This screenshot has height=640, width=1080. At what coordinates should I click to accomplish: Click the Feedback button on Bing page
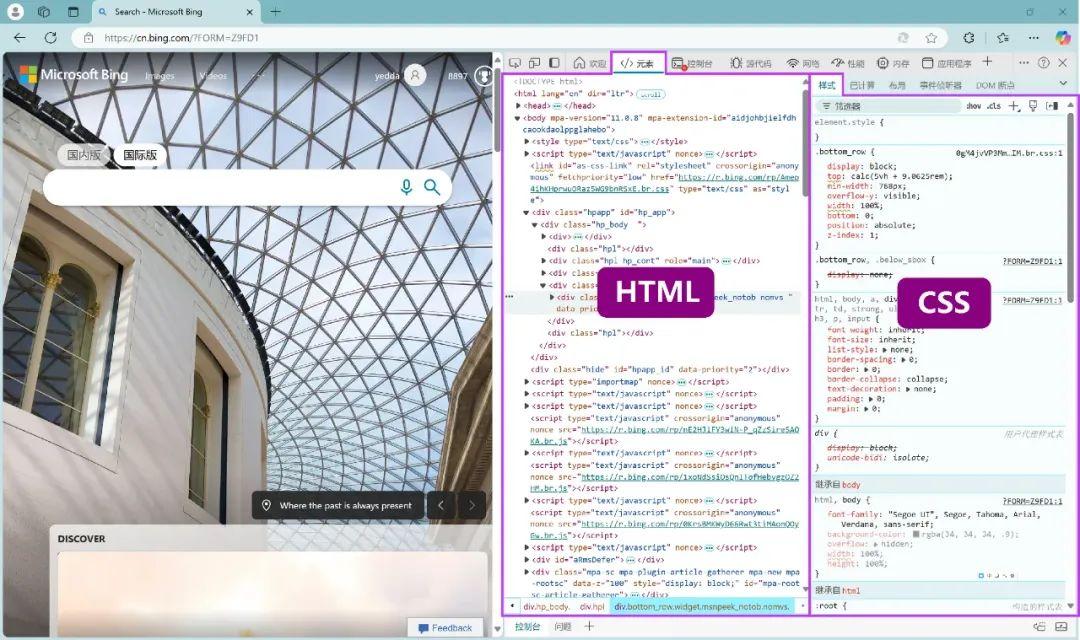[x=445, y=628]
